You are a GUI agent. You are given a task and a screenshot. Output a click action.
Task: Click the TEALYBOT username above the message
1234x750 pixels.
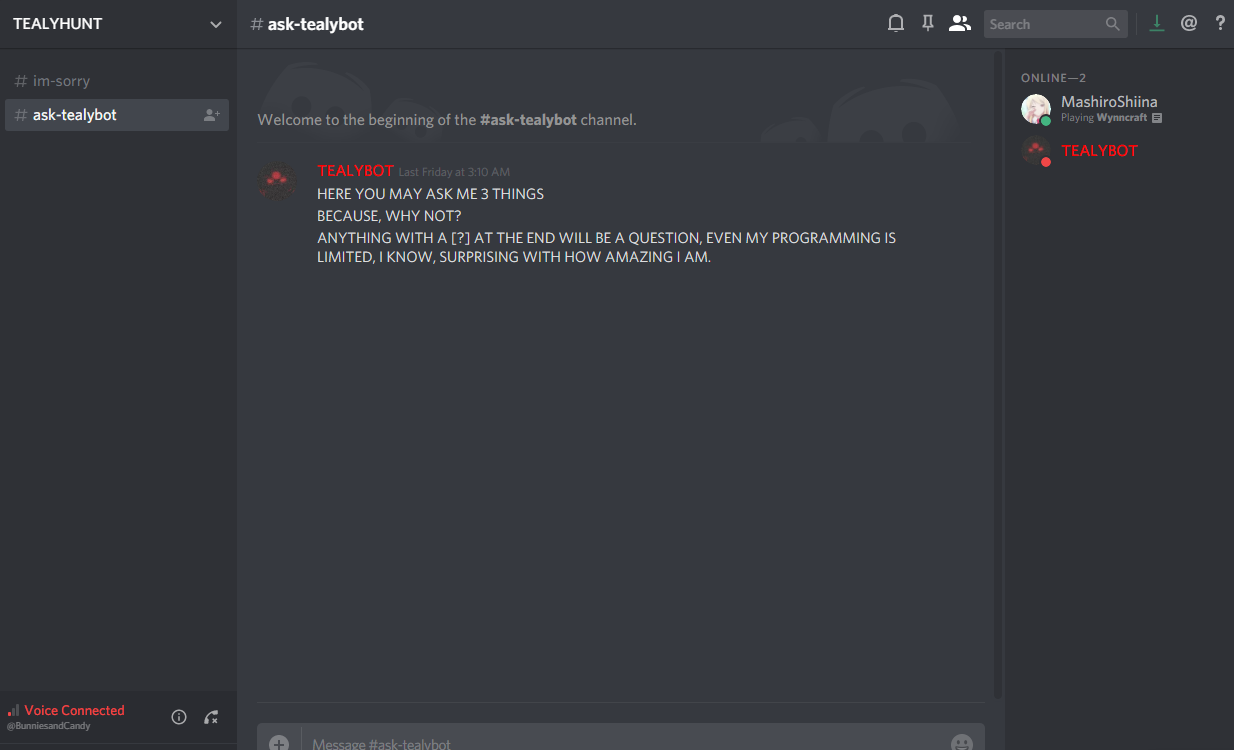point(355,171)
